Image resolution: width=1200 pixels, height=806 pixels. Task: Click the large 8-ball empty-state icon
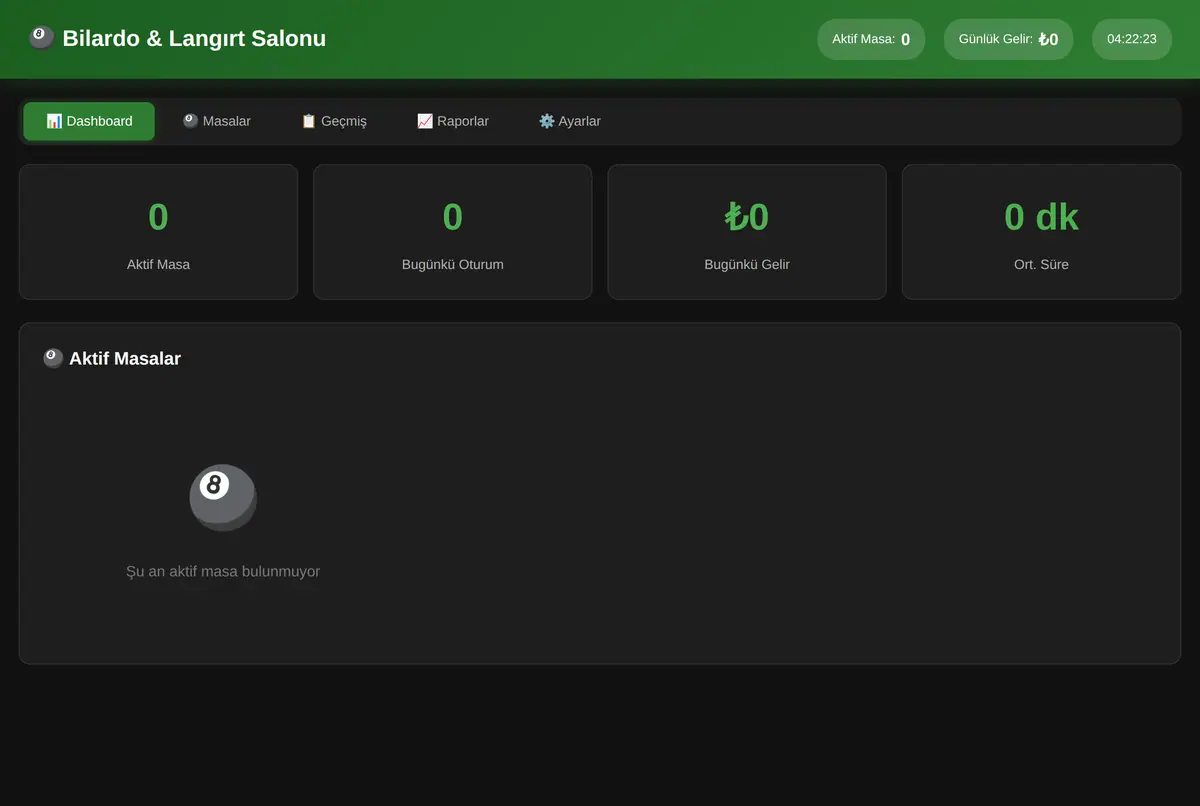click(223, 497)
